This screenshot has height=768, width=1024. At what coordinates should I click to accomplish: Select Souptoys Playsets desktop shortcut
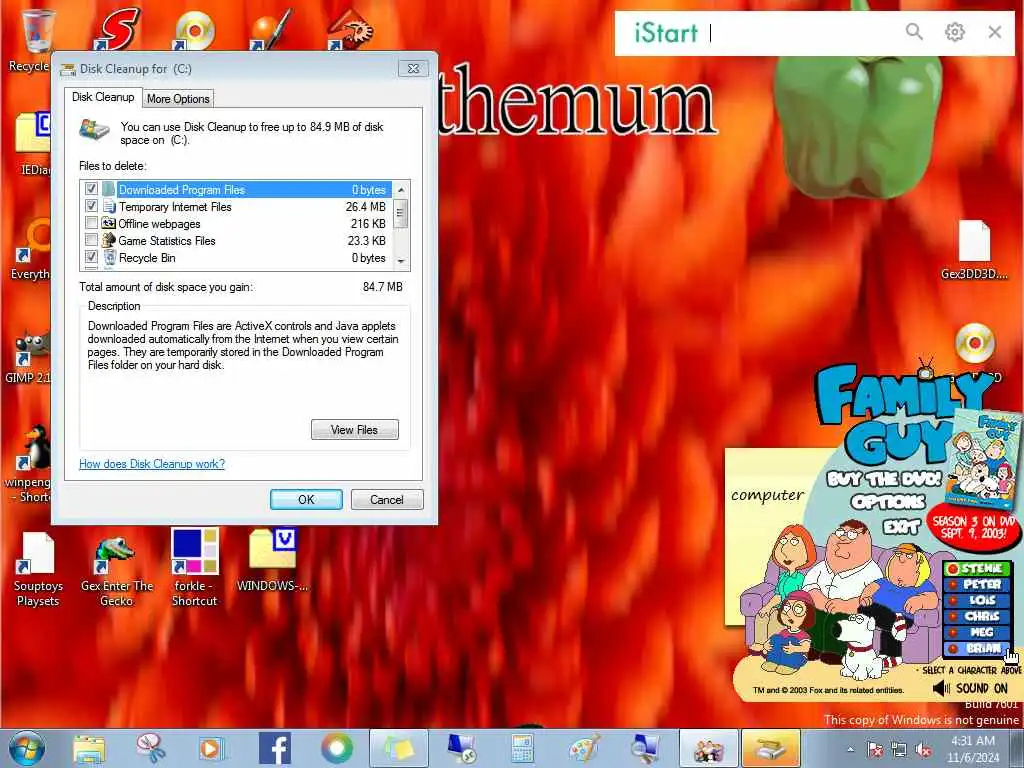click(x=38, y=569)
